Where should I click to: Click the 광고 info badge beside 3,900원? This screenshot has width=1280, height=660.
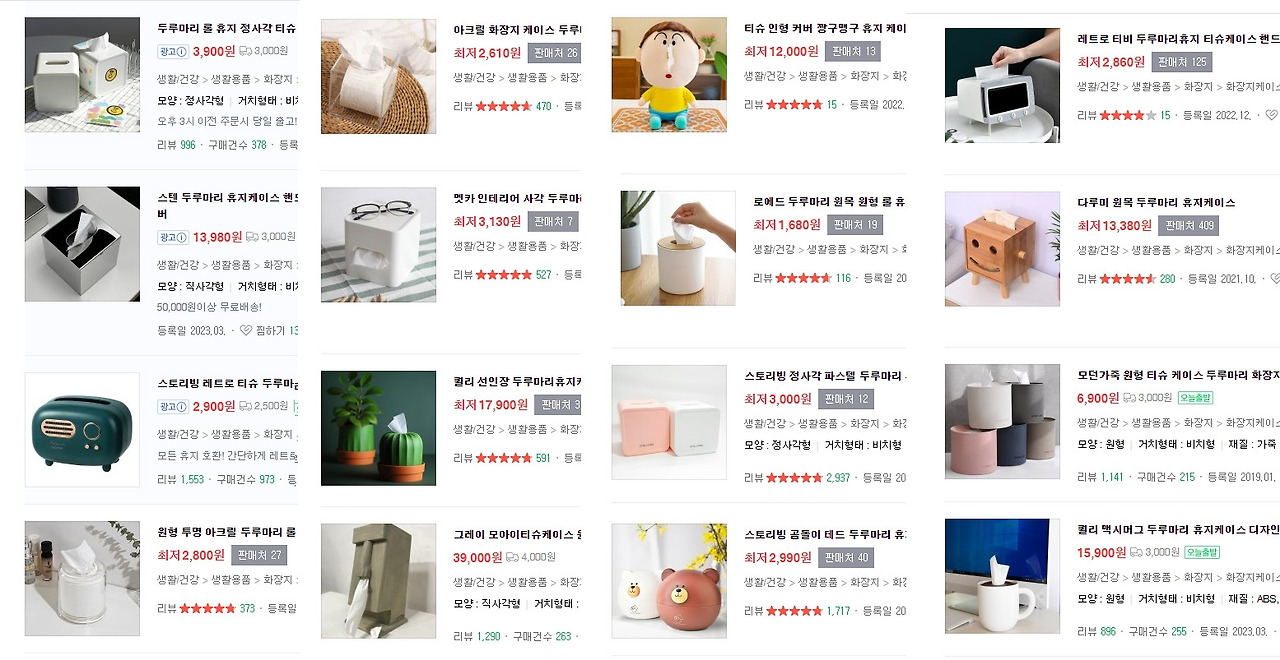pos(172,51)
